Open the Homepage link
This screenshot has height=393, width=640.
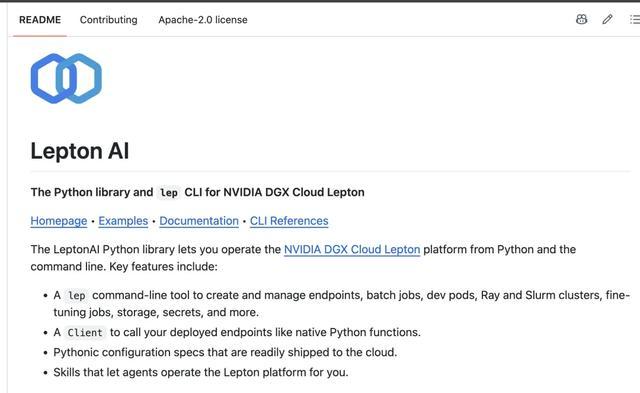[59, 221]
